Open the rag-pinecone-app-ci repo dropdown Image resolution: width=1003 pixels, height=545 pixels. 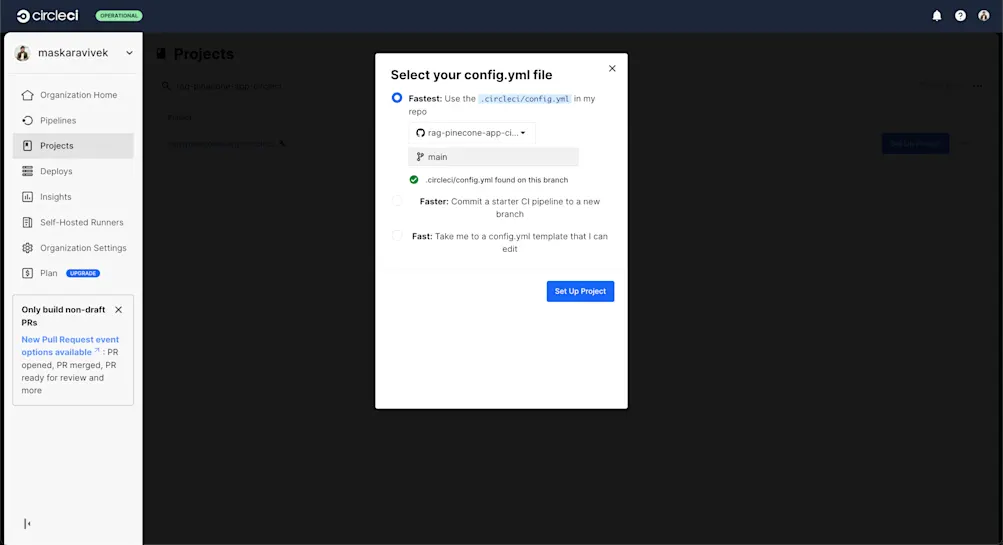(471, 133)
